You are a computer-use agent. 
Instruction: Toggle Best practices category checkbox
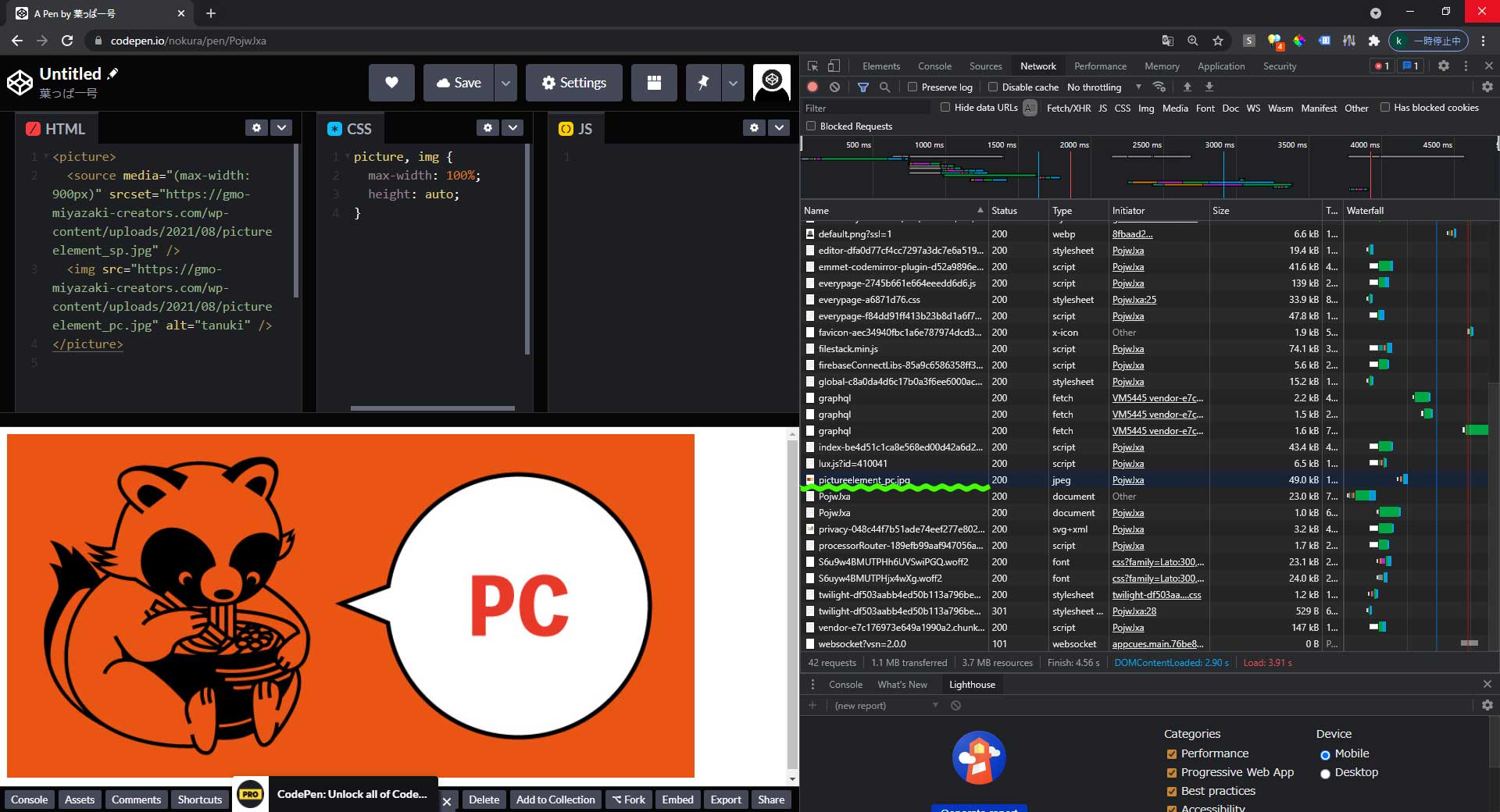[x=1172, y=792]
